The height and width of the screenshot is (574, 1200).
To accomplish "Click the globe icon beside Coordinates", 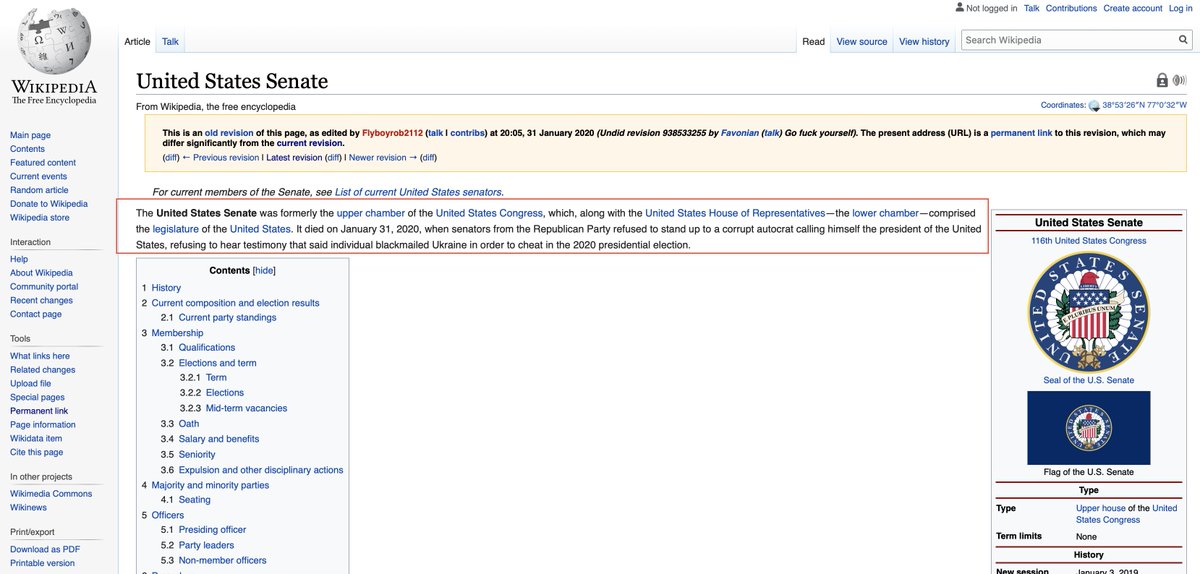I will (x=1094, y=105).
